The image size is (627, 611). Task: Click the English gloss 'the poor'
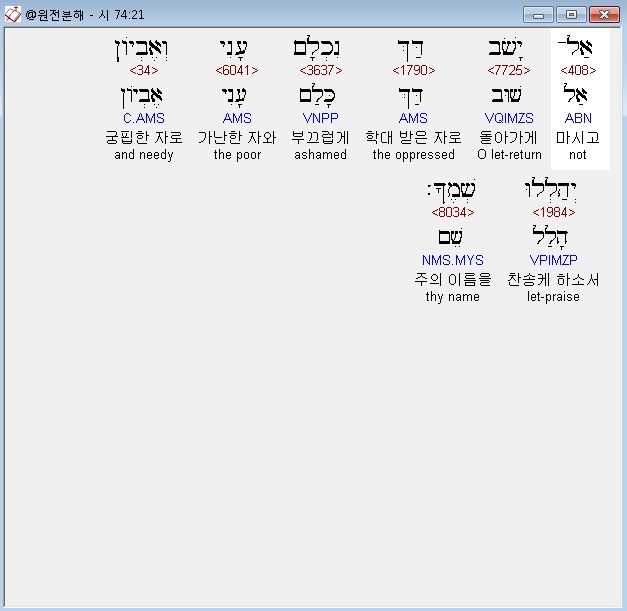[x=237, y=155]
